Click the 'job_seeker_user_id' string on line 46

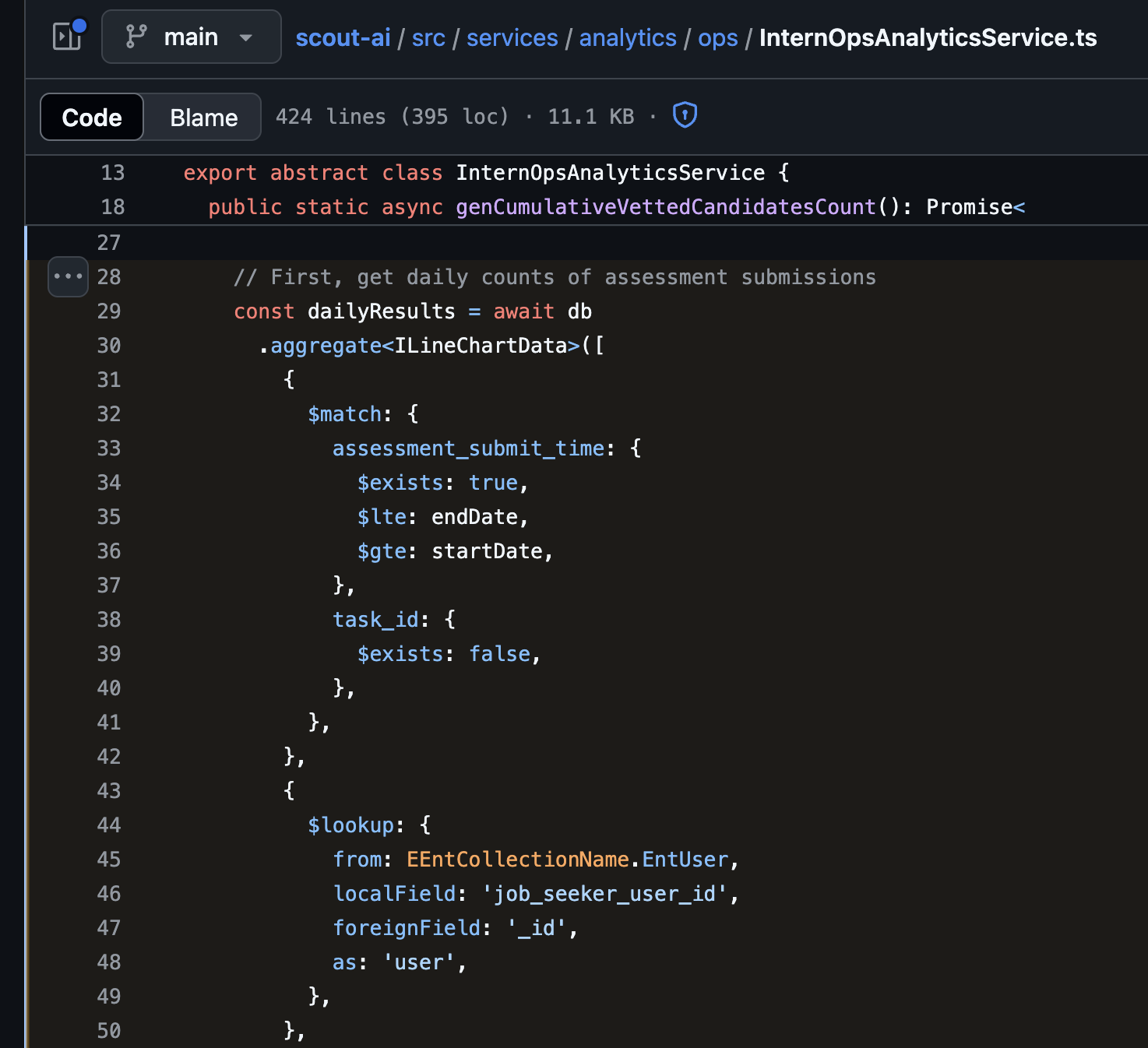(604, 894)
